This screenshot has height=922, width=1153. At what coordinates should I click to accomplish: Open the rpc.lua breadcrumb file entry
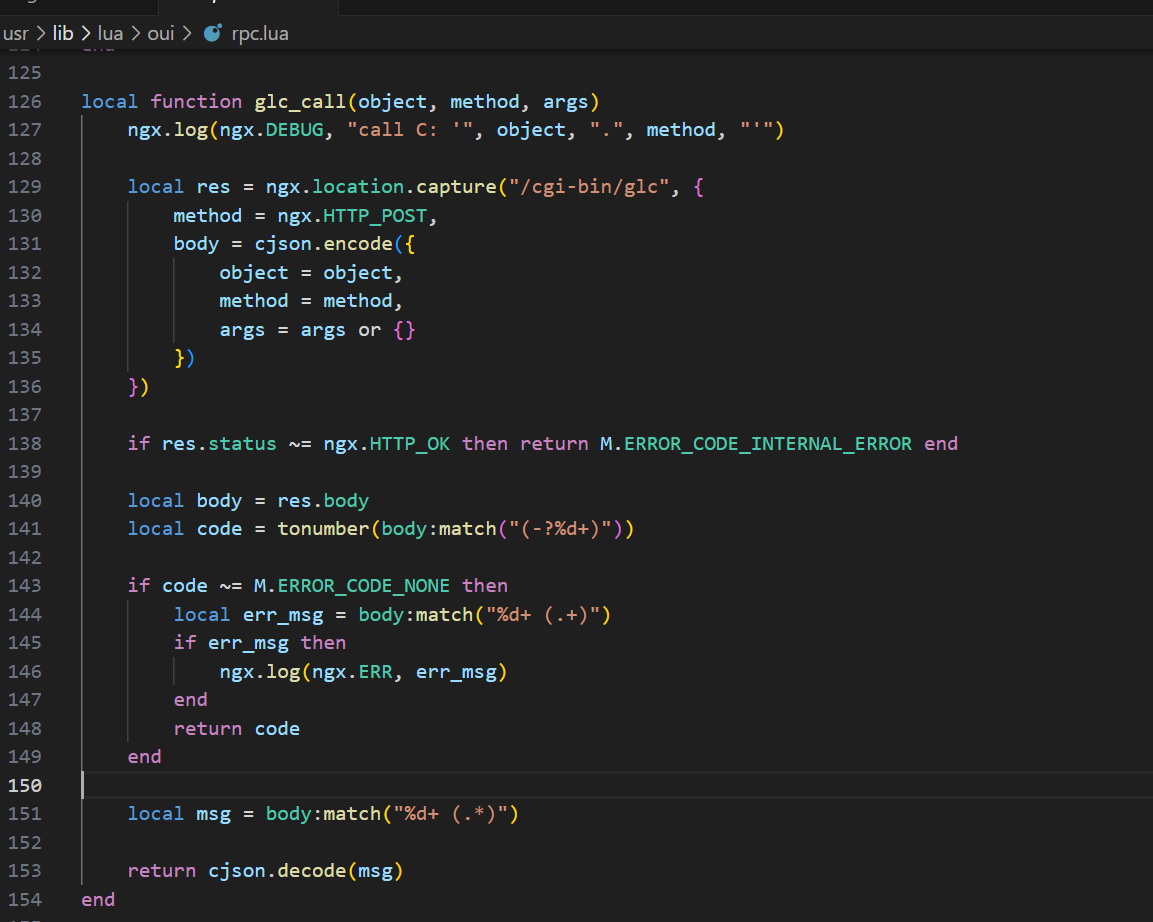coord(260,34)
